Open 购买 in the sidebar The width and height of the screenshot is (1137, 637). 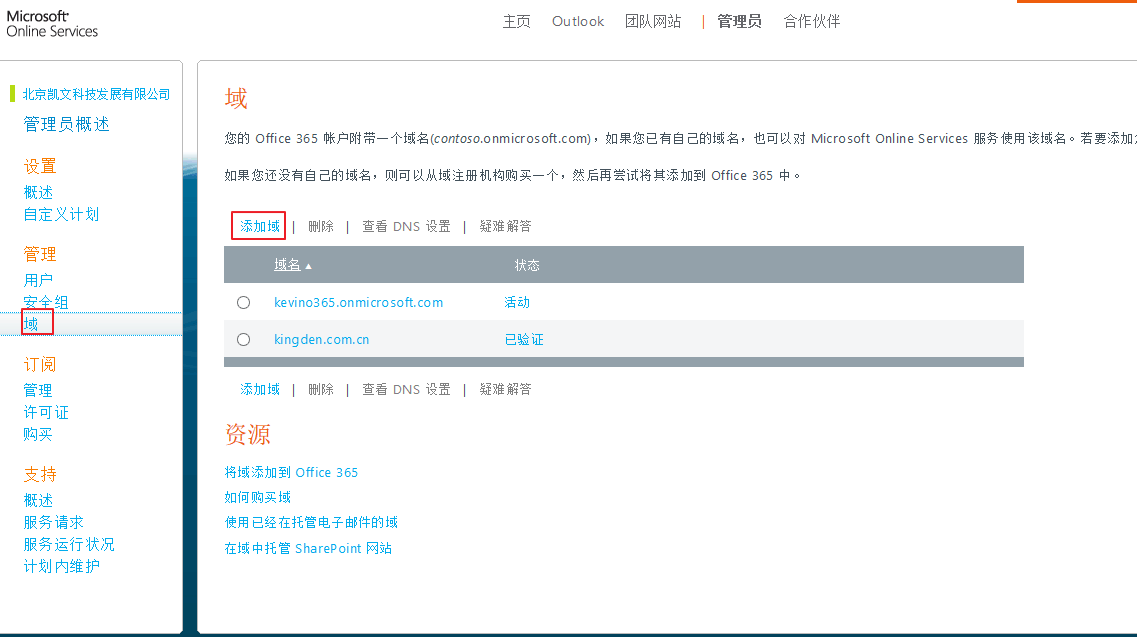click(x=38, y=435)
